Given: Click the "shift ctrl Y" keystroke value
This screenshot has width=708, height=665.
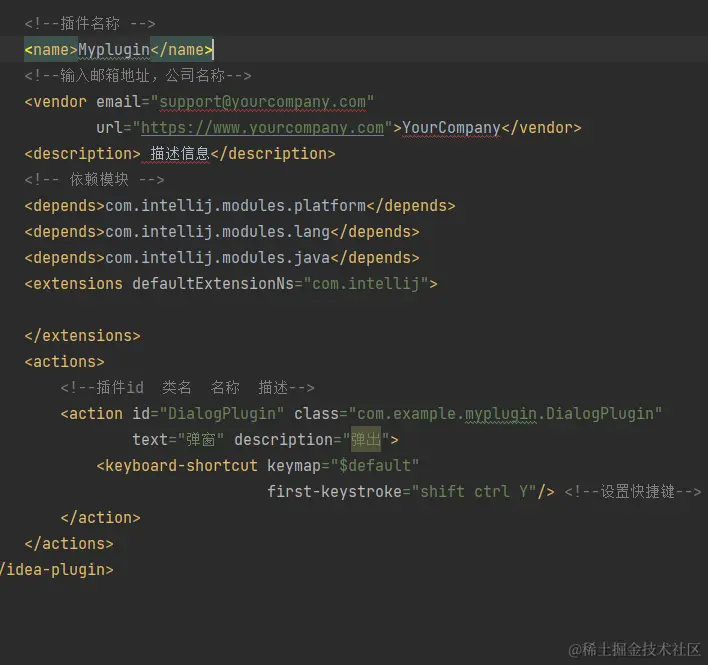Looking at the screenshot, I should click(x=474, y=492).
